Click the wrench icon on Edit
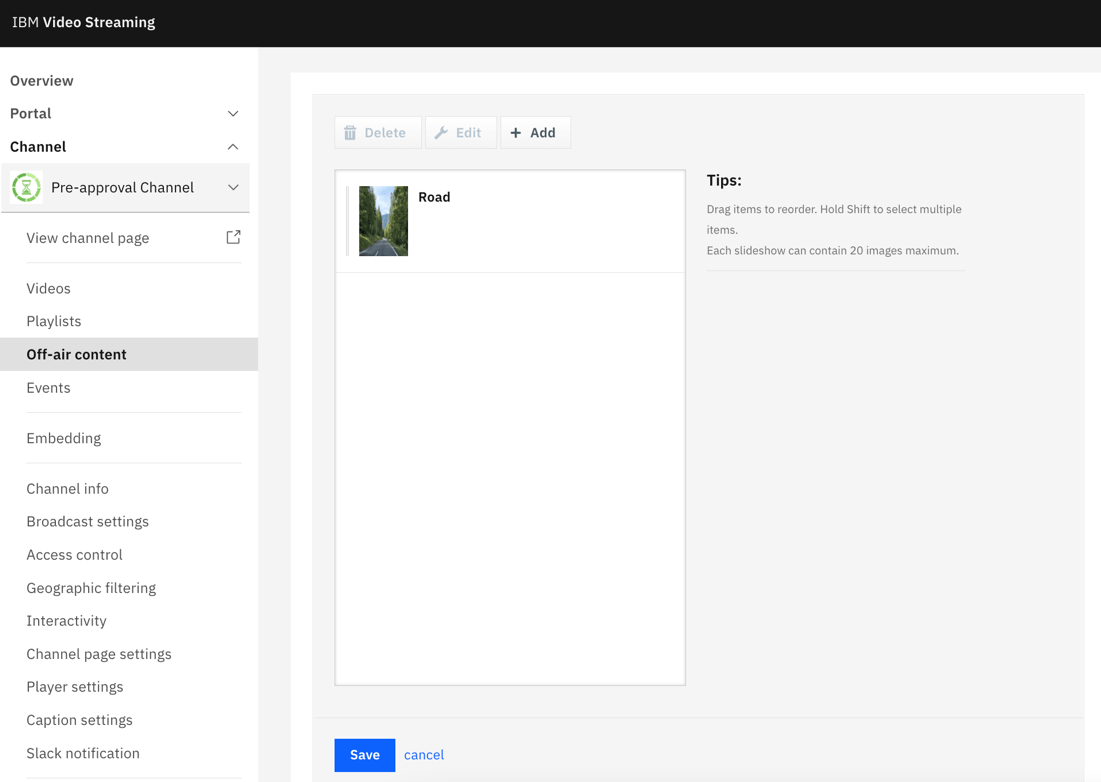The width and height of the screenshot is (1101, 782). 441,133
